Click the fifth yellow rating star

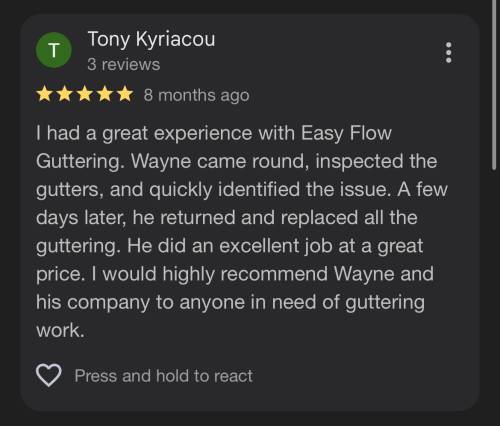pyautogui.click(x=125, y=94)
